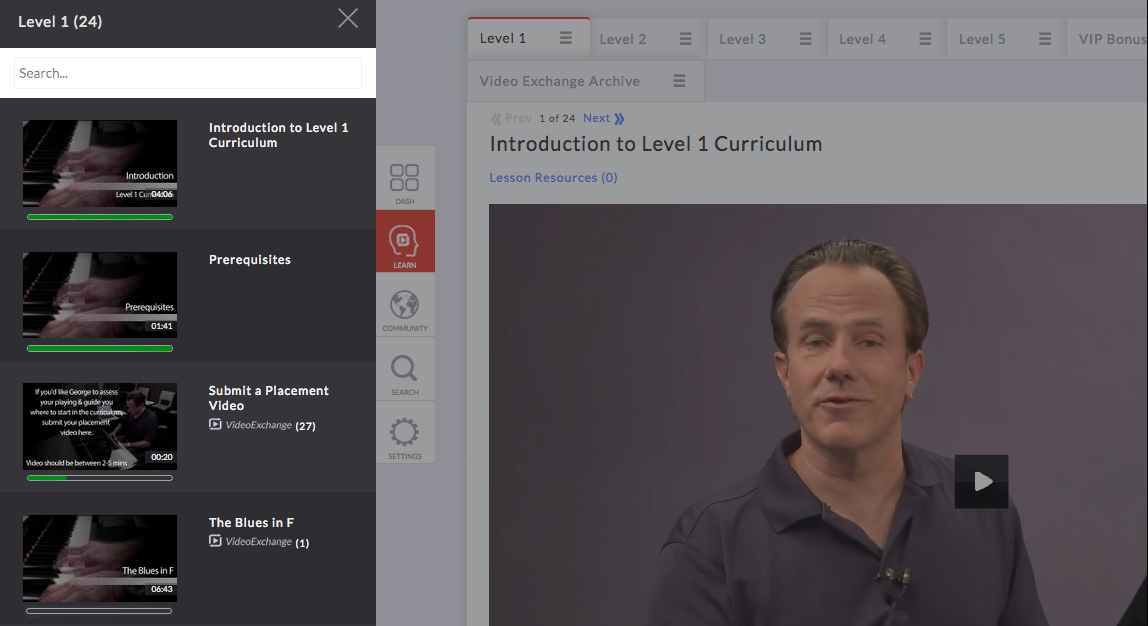The width and height of the screenshot is (1148, 626).
Task: Click the progress bar under Submit a Placement Video
Action: [x=100, y=478]
